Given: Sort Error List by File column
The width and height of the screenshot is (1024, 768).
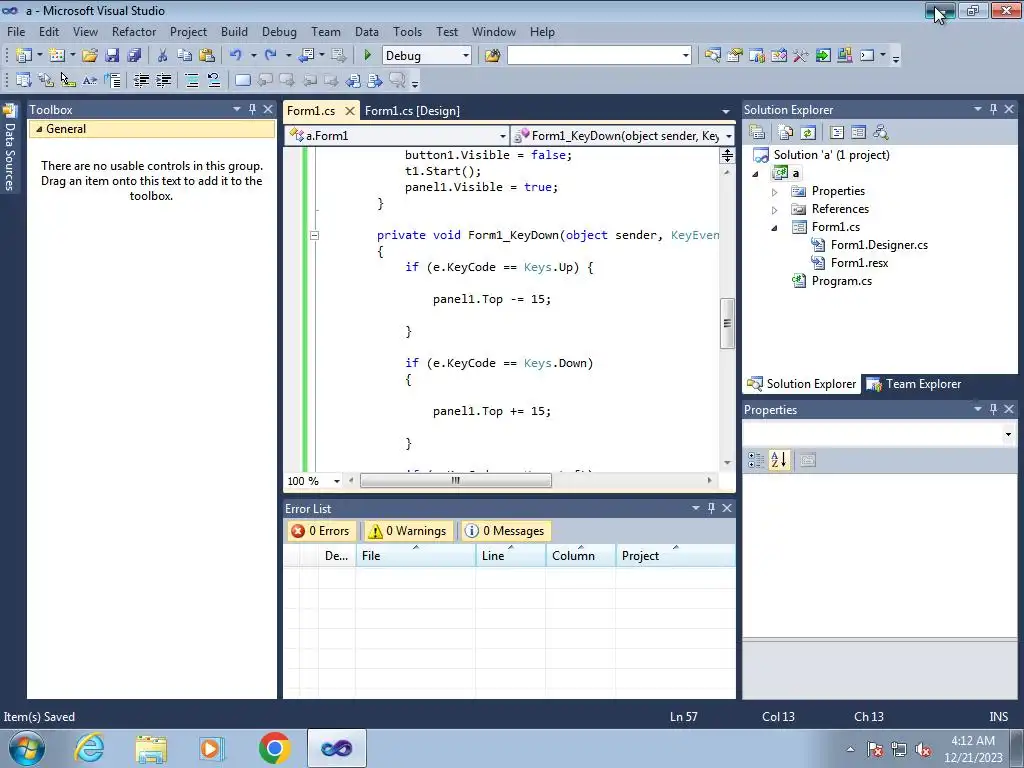Looking at the screenshot, I should pyautogui.click(x=415, y=555).
